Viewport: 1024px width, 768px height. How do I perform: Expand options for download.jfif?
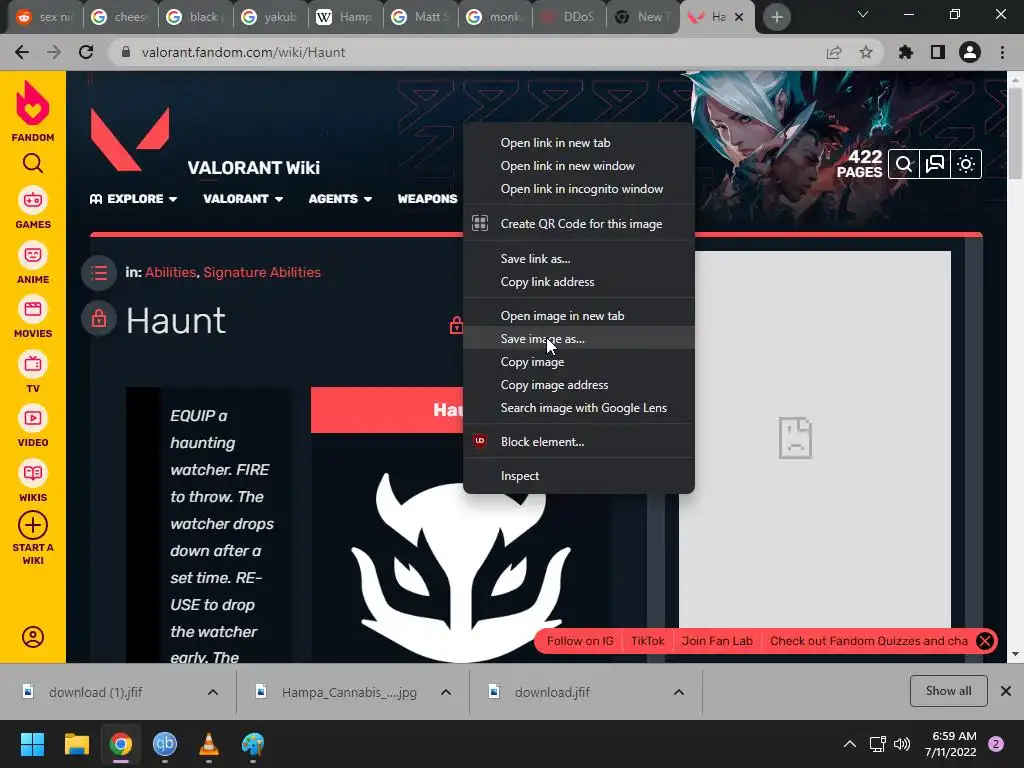tap(679, 692)
